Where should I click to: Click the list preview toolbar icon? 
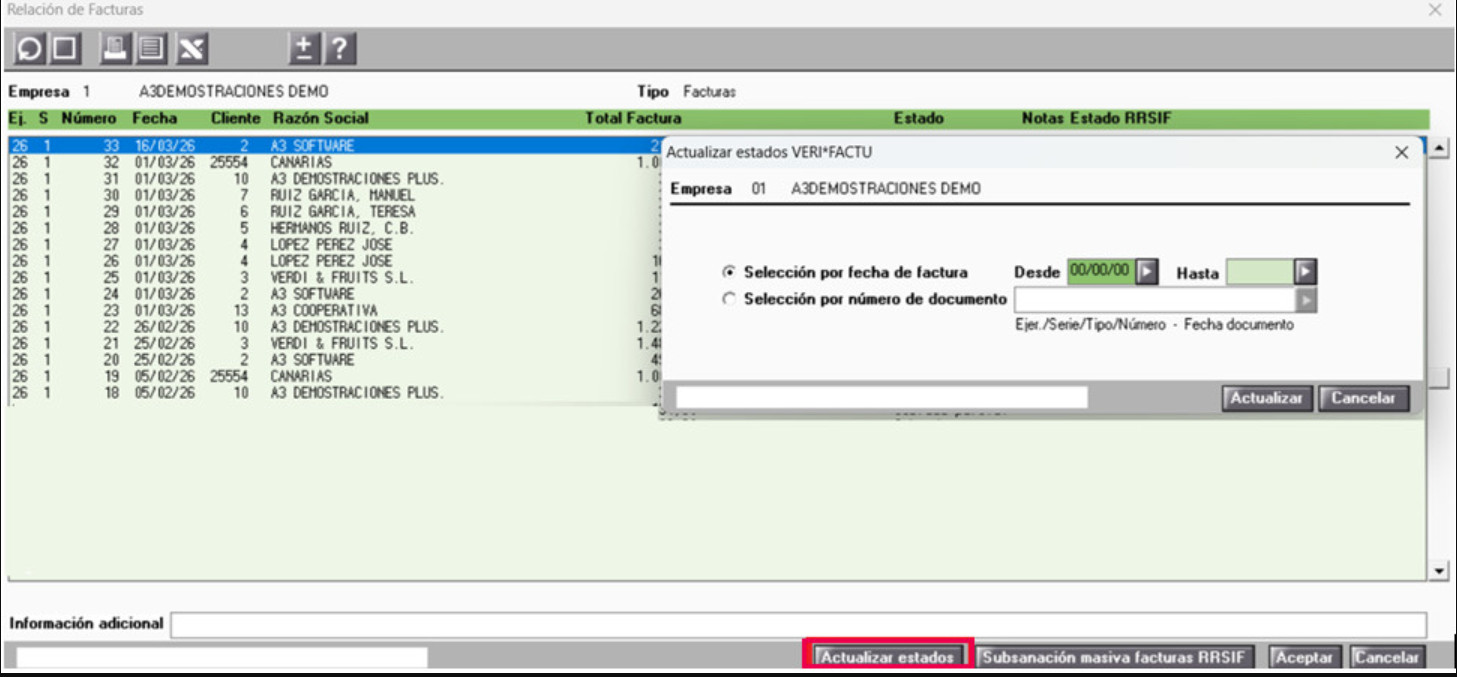coord(153,48)
